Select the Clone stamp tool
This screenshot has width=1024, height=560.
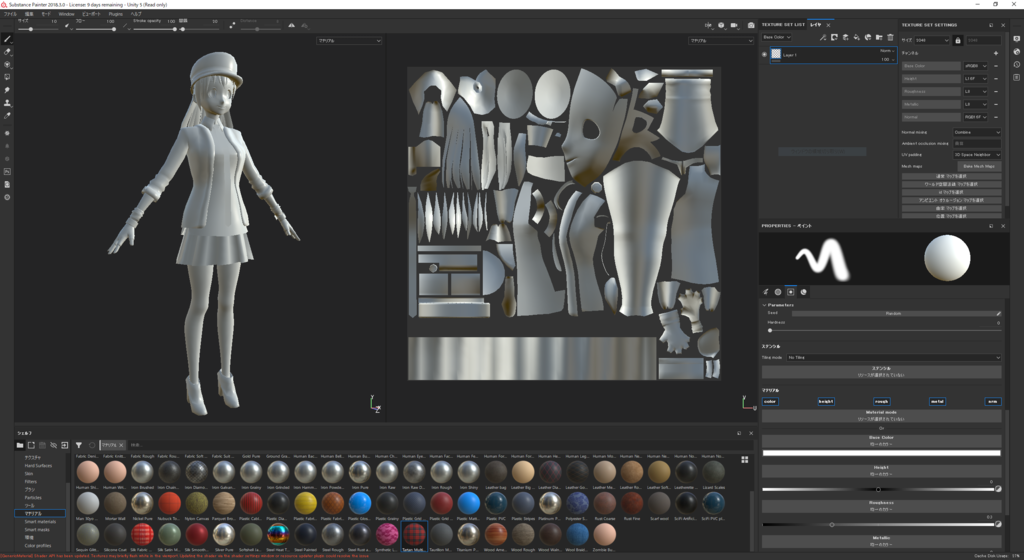[7, 103]
